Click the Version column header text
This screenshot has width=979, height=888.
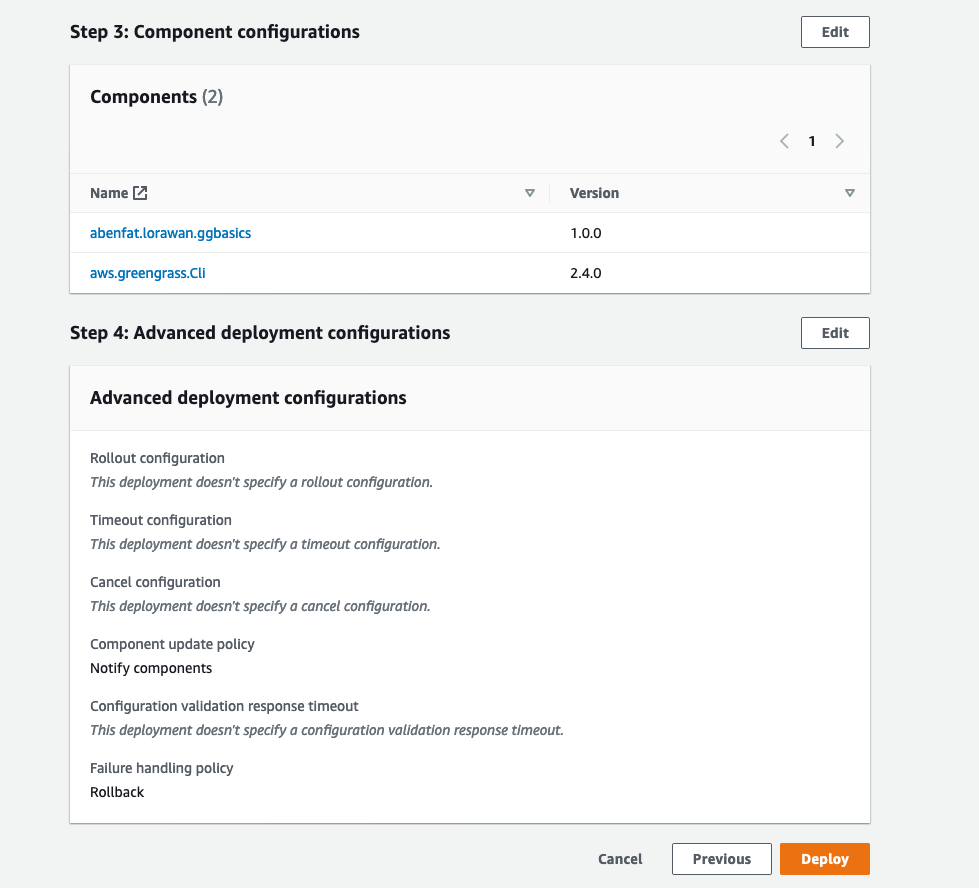594,193
